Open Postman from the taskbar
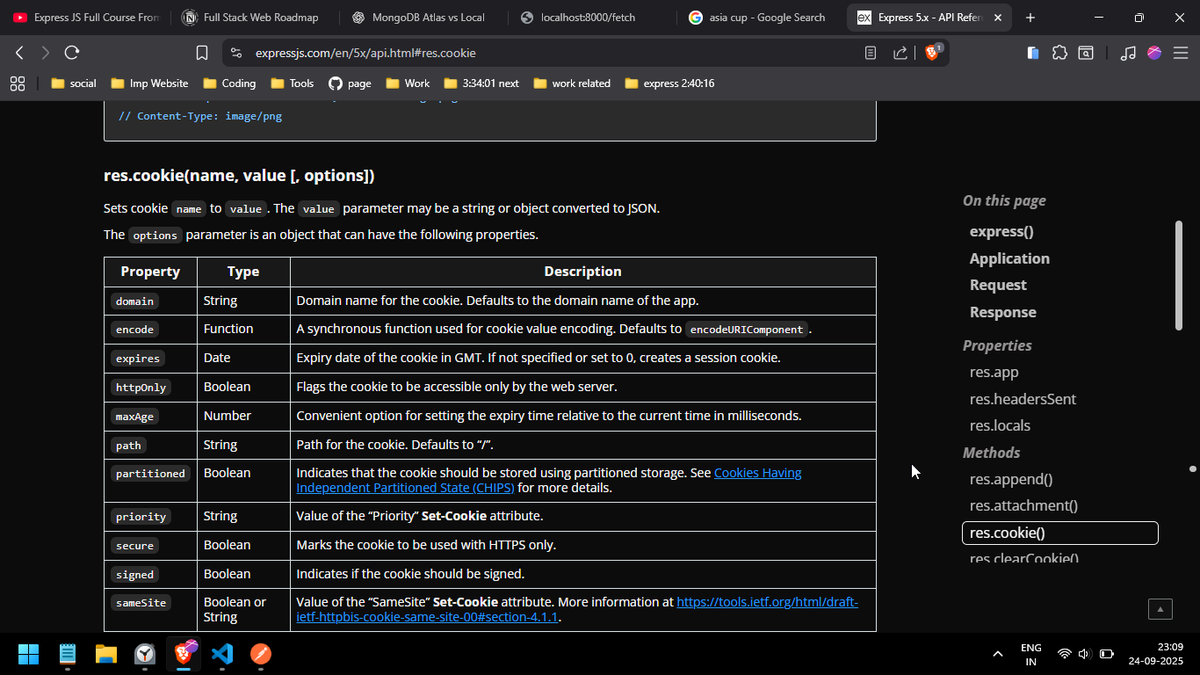The width and height of the screenshot is (1200, 675). (x=260, y=654)
